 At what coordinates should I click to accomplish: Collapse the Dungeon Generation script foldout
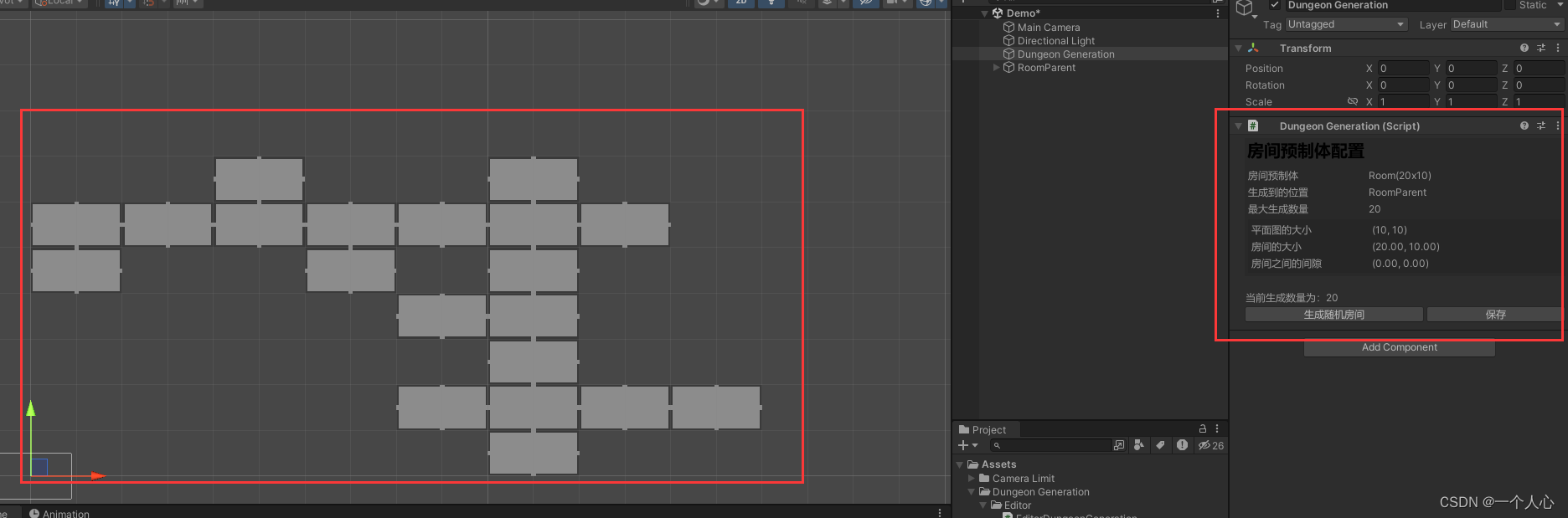point(1239,126)
